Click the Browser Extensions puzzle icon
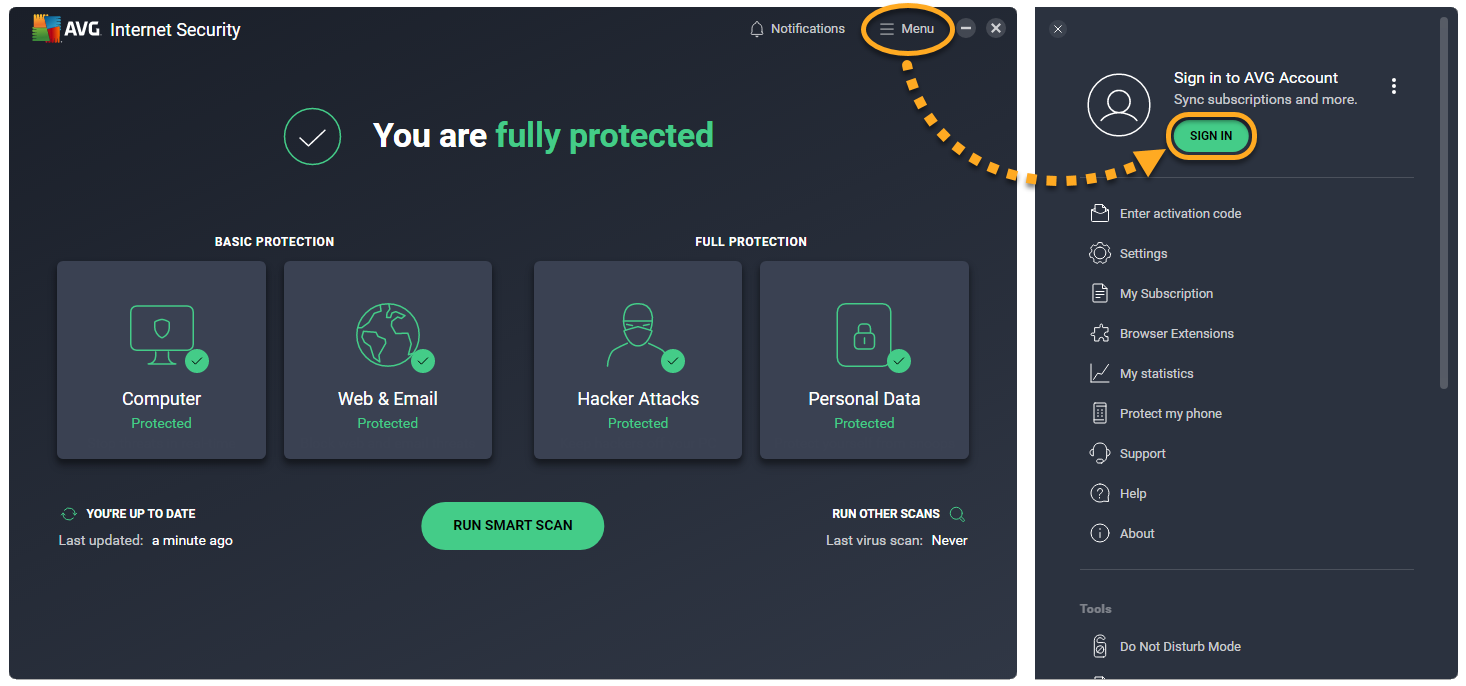The width and height of the screenshot is (1466, 686). pos(1099,333)
